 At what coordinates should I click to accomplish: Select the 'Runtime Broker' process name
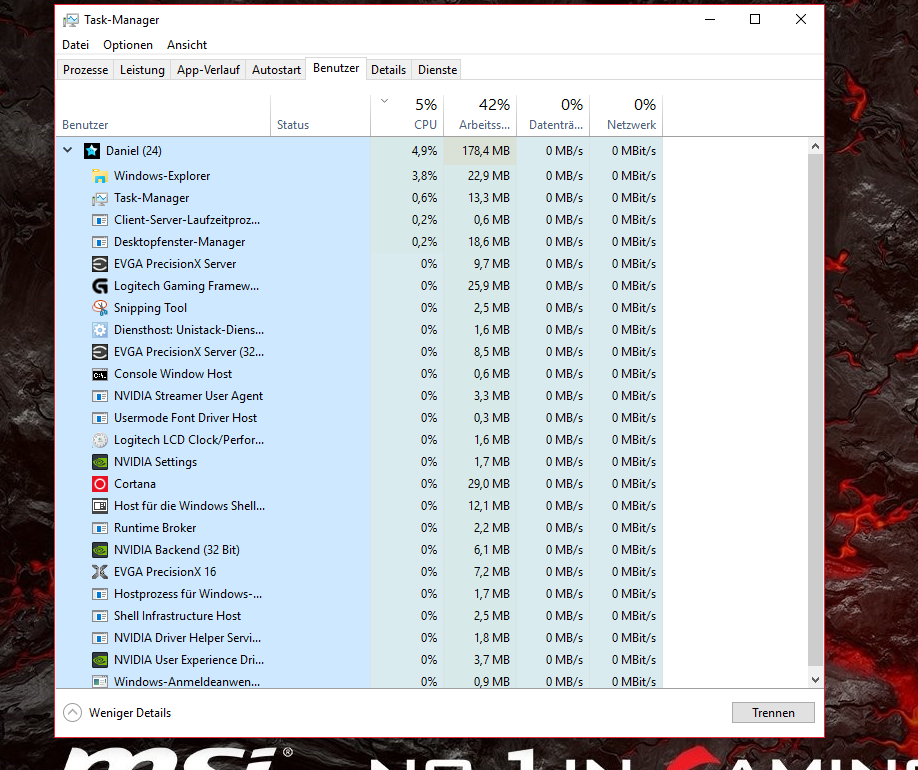(155, 528)
